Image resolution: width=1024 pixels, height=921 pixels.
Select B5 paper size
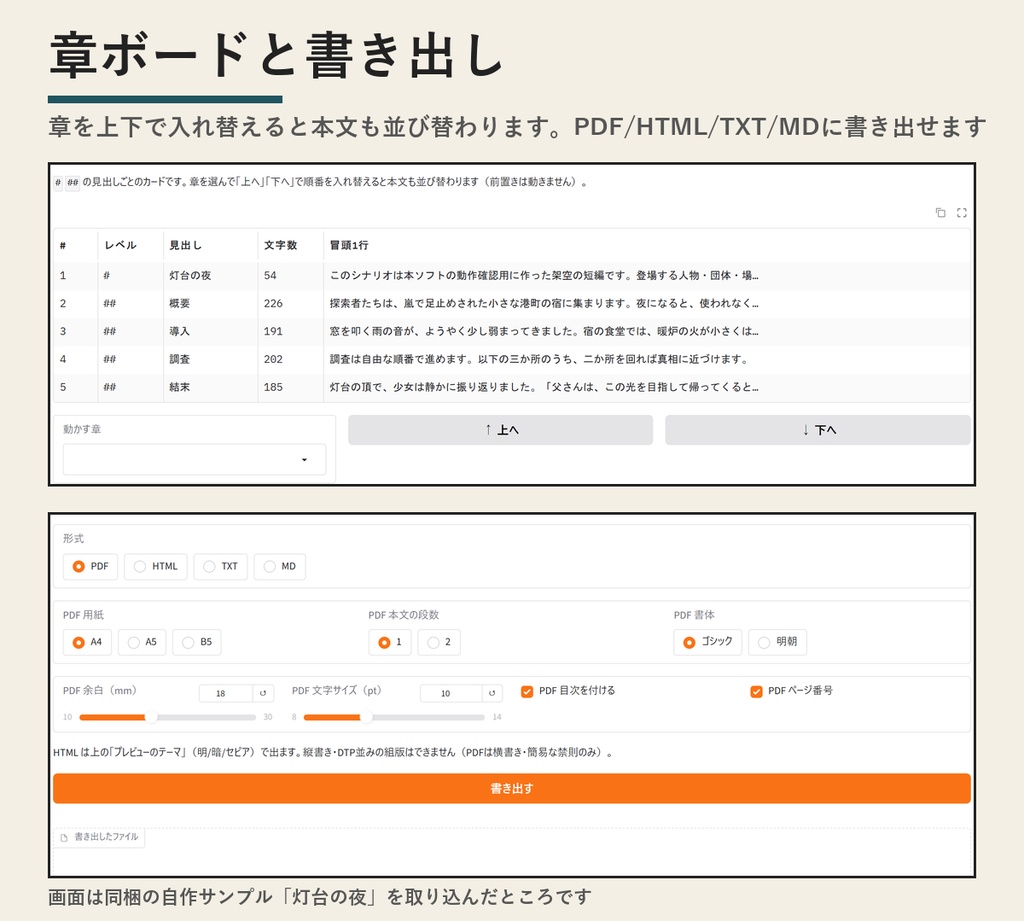(197, 642)
